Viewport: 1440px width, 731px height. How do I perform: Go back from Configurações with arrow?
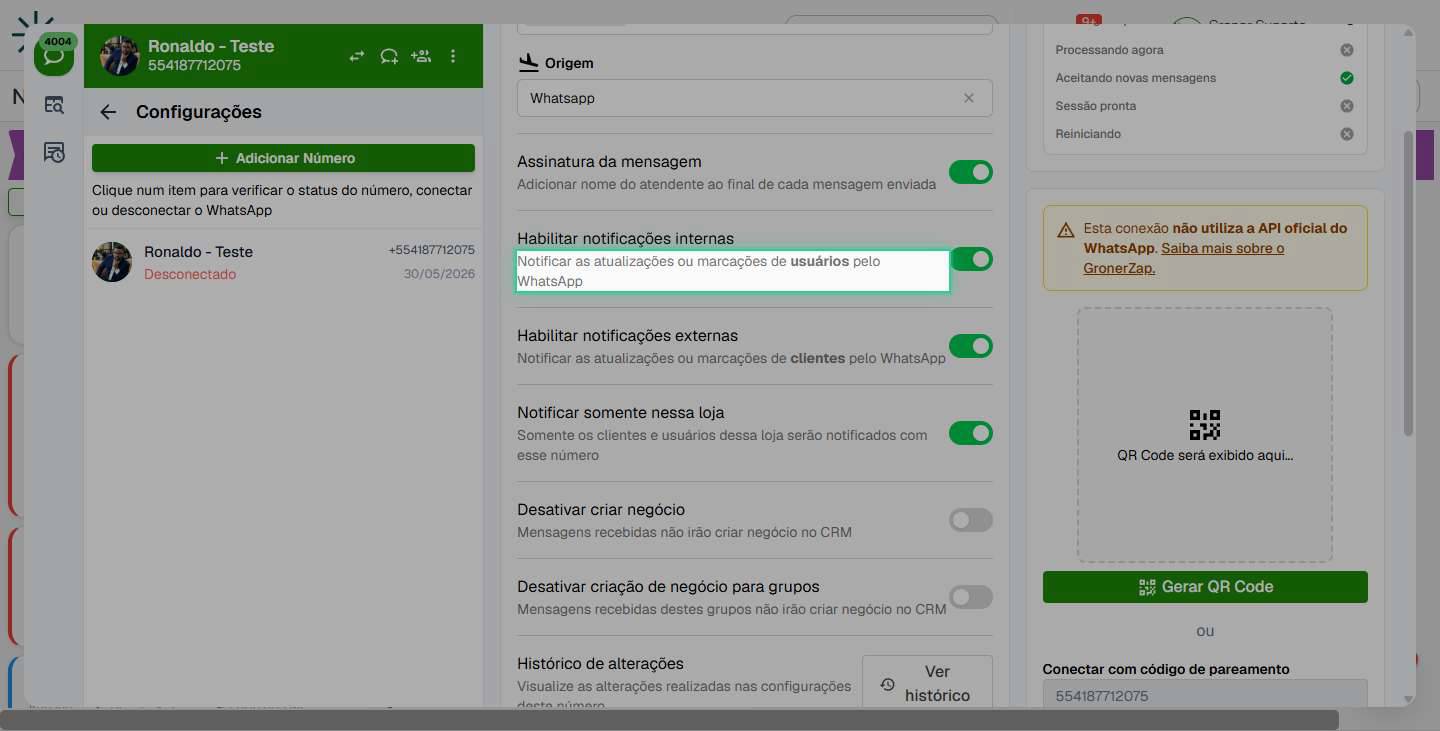[108, 112]
